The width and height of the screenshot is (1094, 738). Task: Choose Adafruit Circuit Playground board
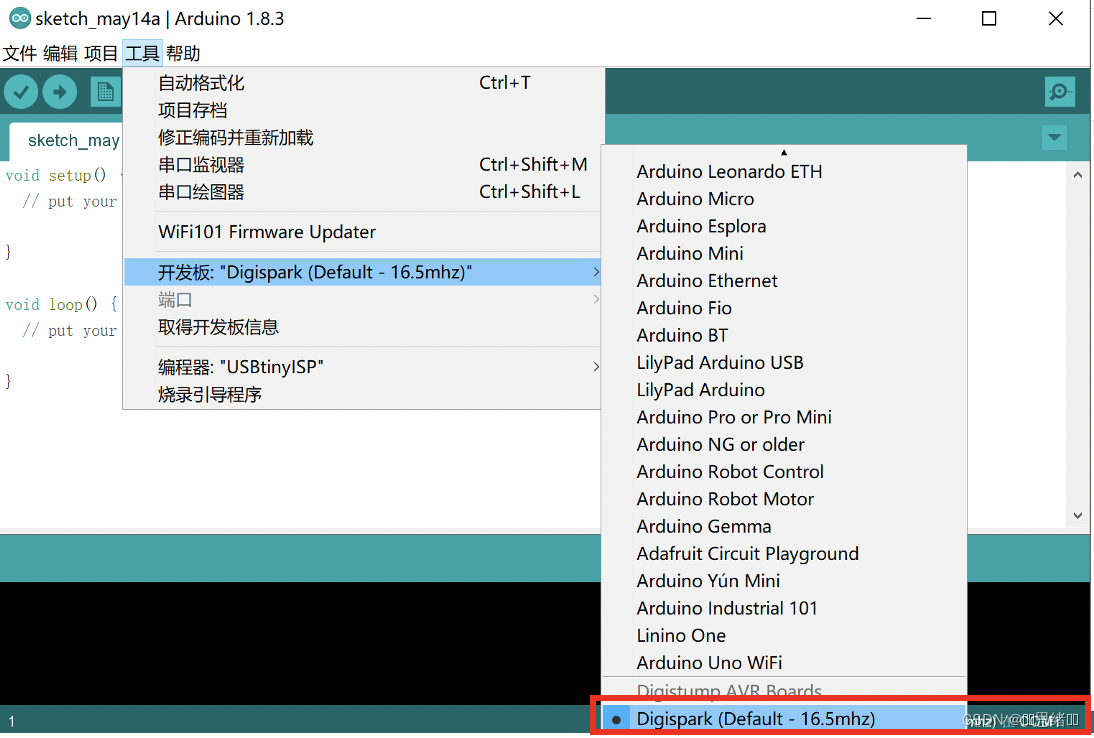[784, 553]
